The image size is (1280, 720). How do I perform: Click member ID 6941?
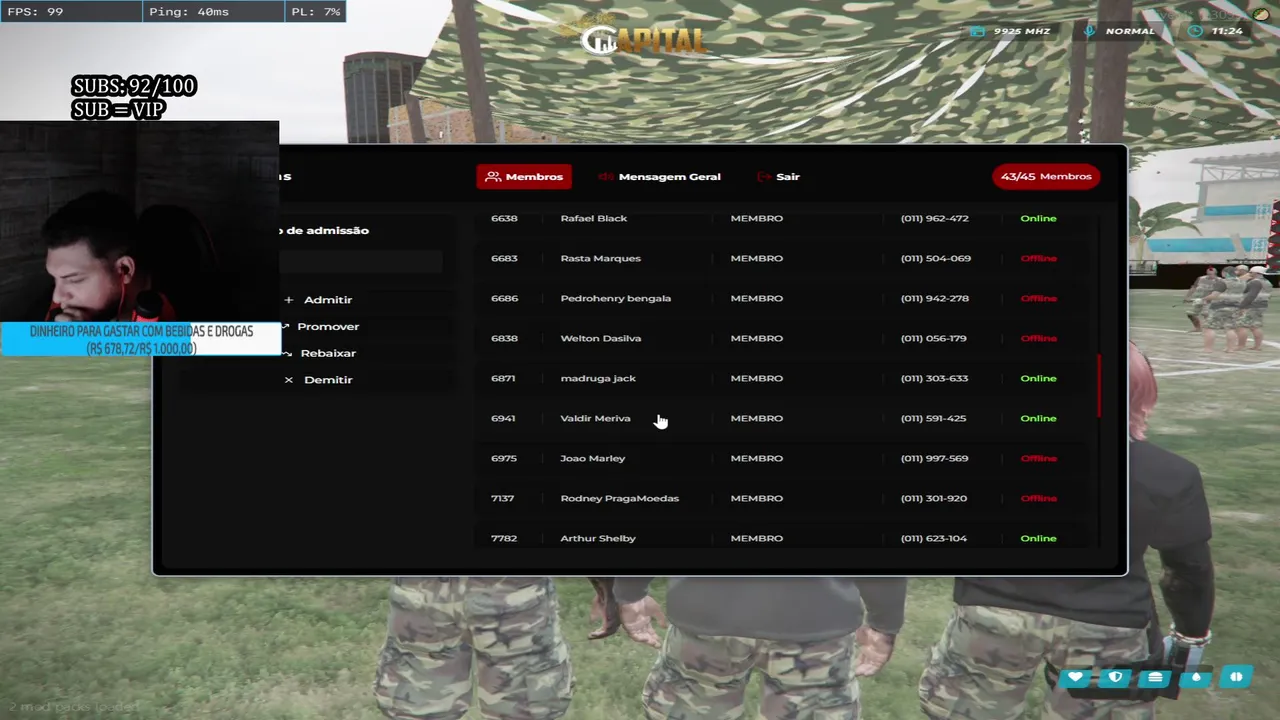[503, 418]
